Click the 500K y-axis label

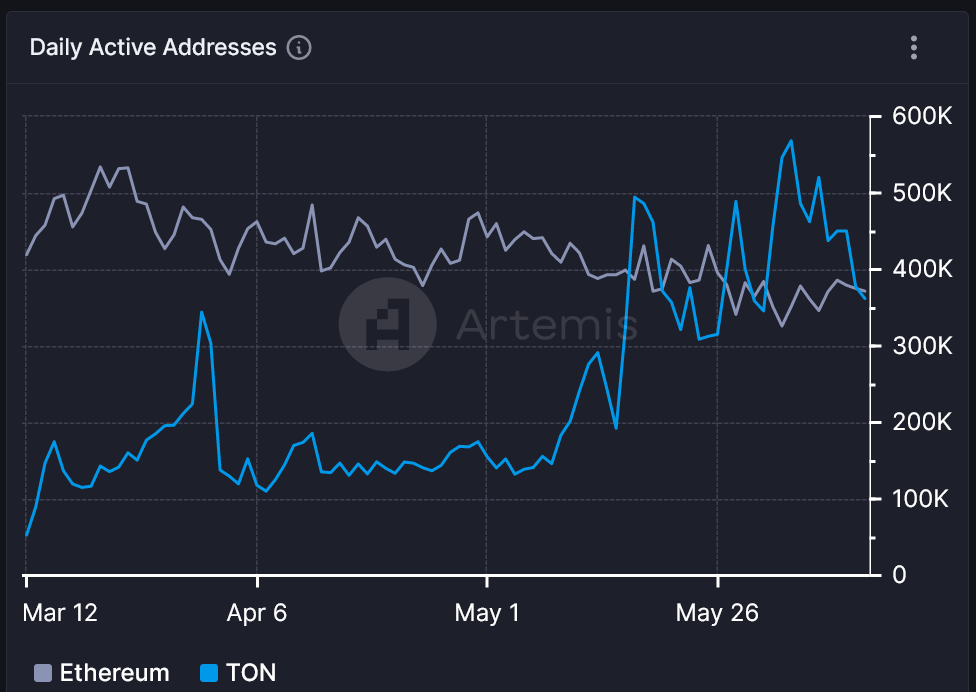(x=922, y=193)
